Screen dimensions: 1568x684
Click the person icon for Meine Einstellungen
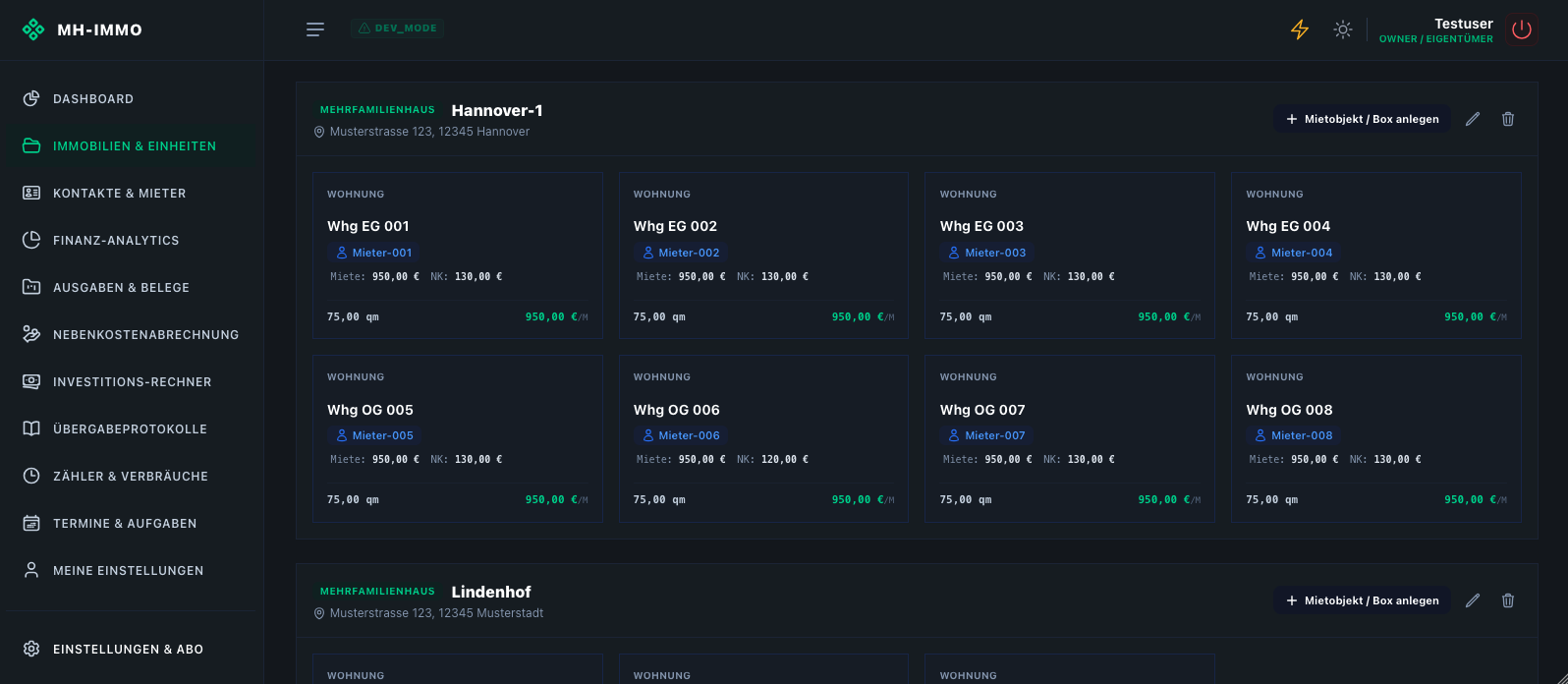pos(31,570)
